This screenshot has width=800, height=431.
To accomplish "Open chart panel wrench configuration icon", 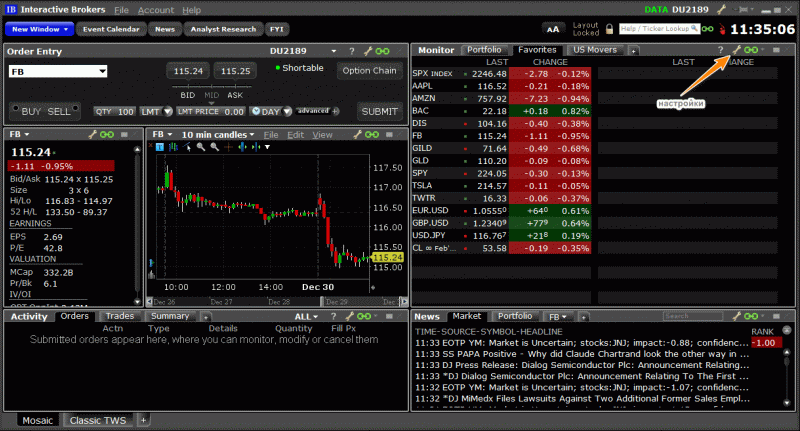I will [357, 134].
